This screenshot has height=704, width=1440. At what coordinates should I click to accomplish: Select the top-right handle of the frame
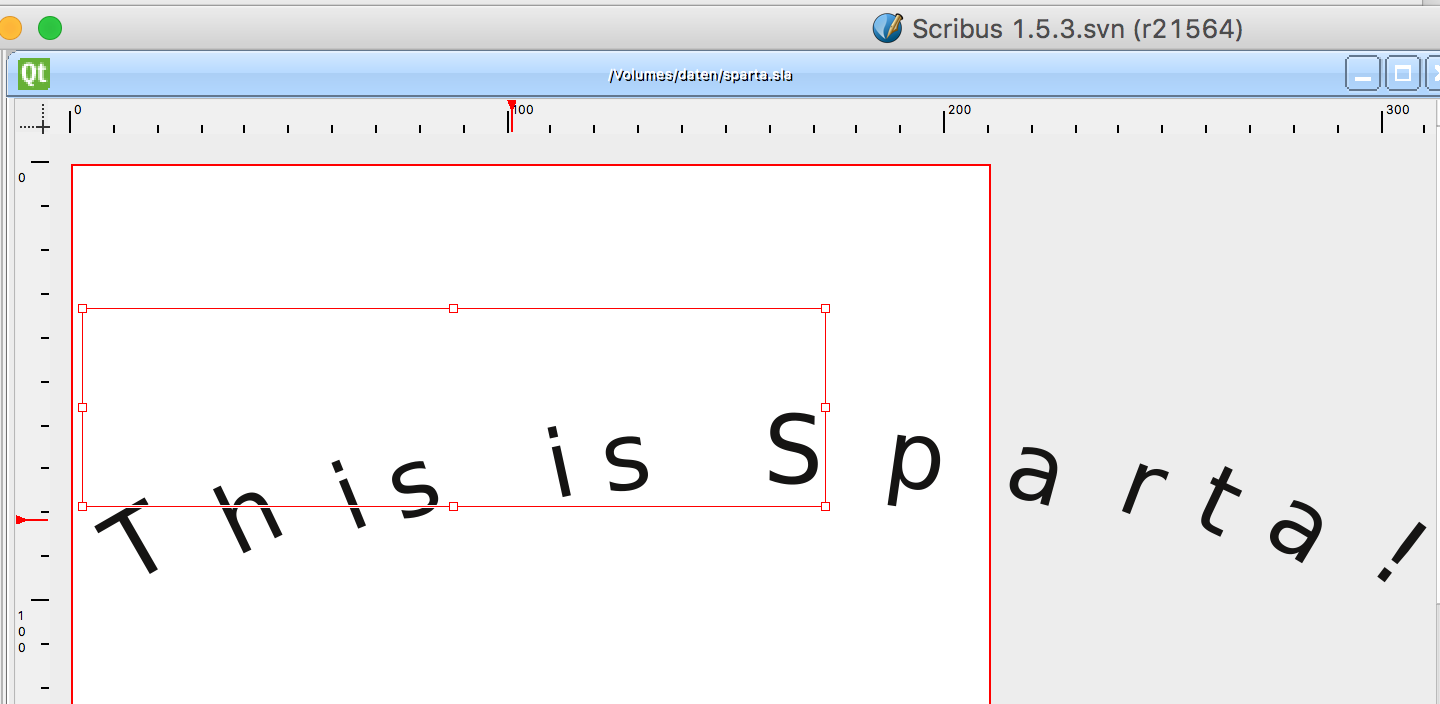click(x=825, y=309)
